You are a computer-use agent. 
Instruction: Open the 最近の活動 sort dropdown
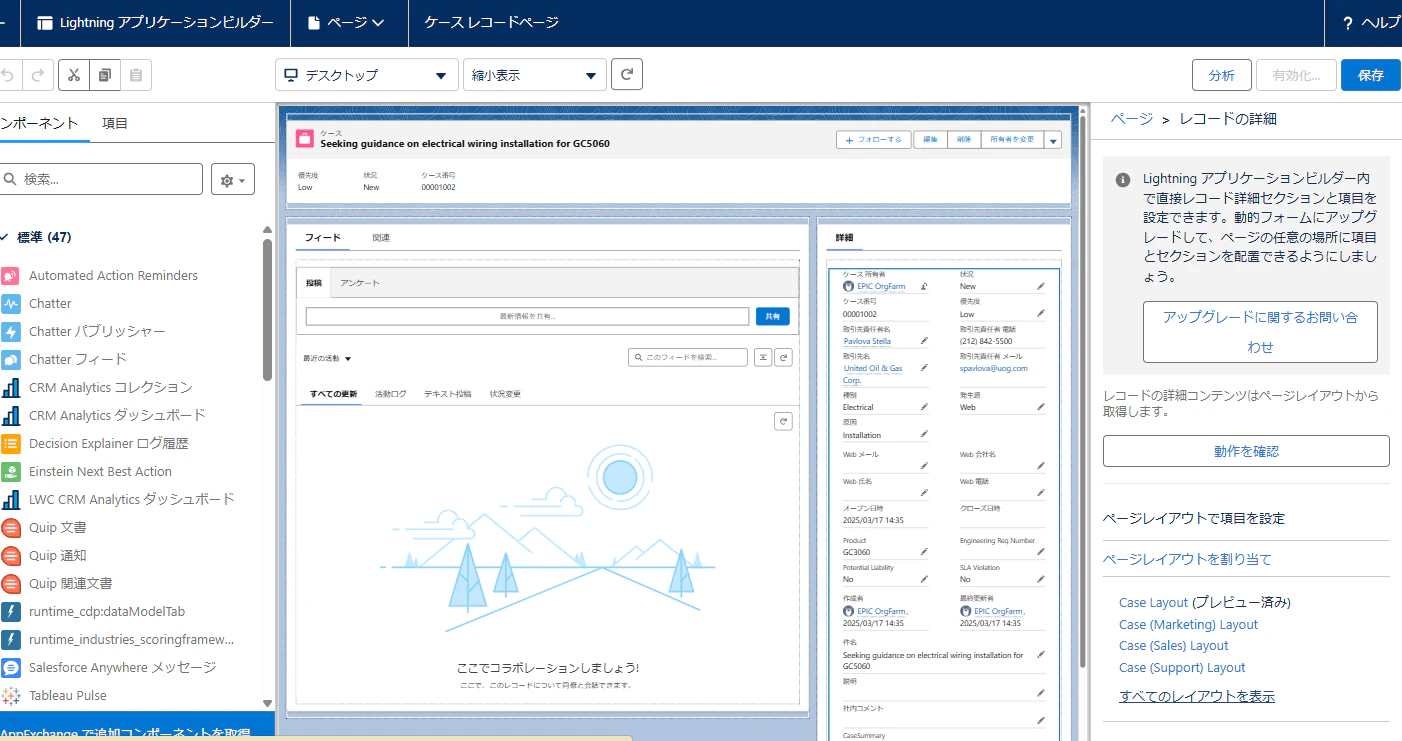327,358
